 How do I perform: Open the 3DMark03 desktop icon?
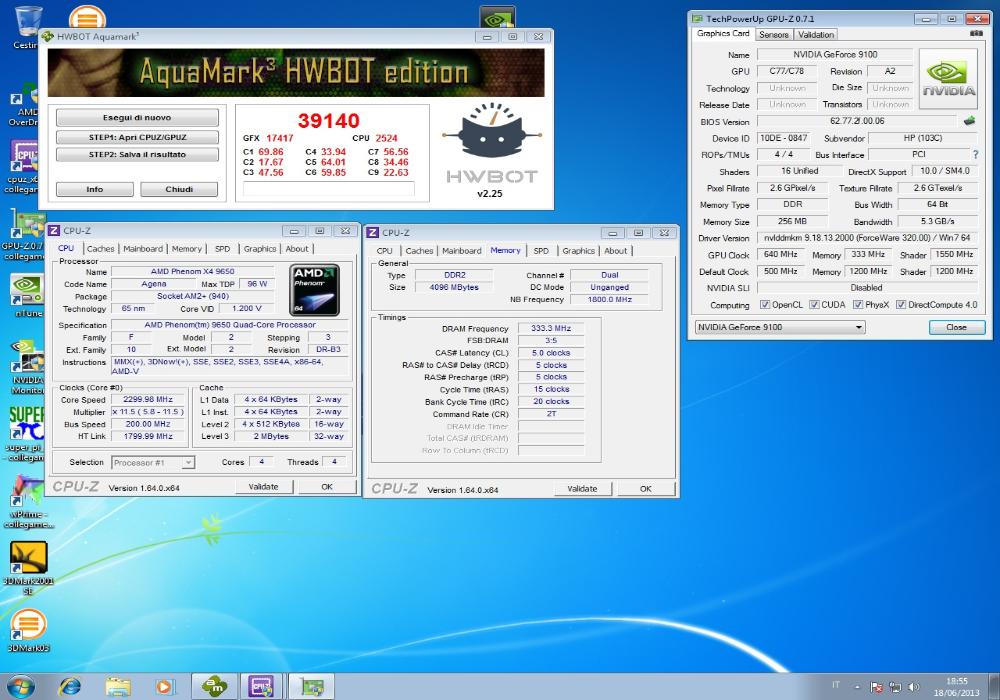(28, 629)
